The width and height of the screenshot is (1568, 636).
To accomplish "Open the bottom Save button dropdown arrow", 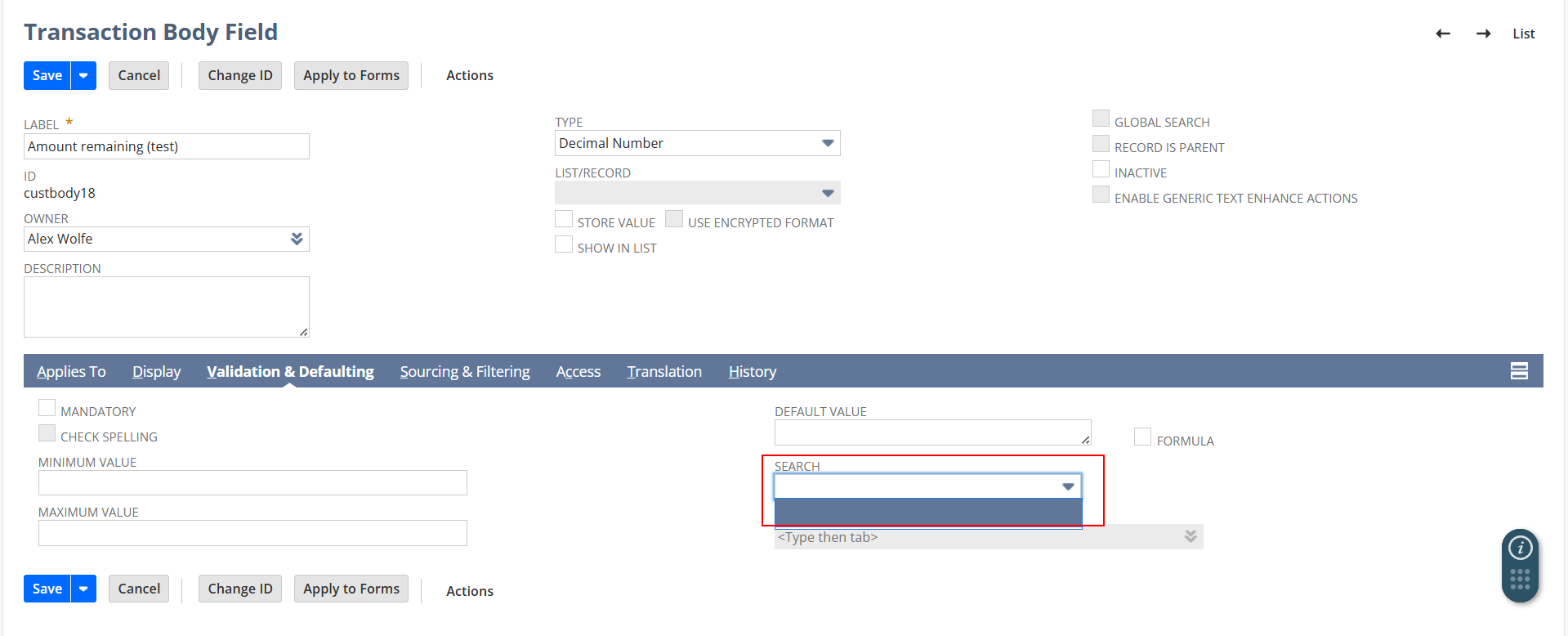I will [x=83, y=589].
